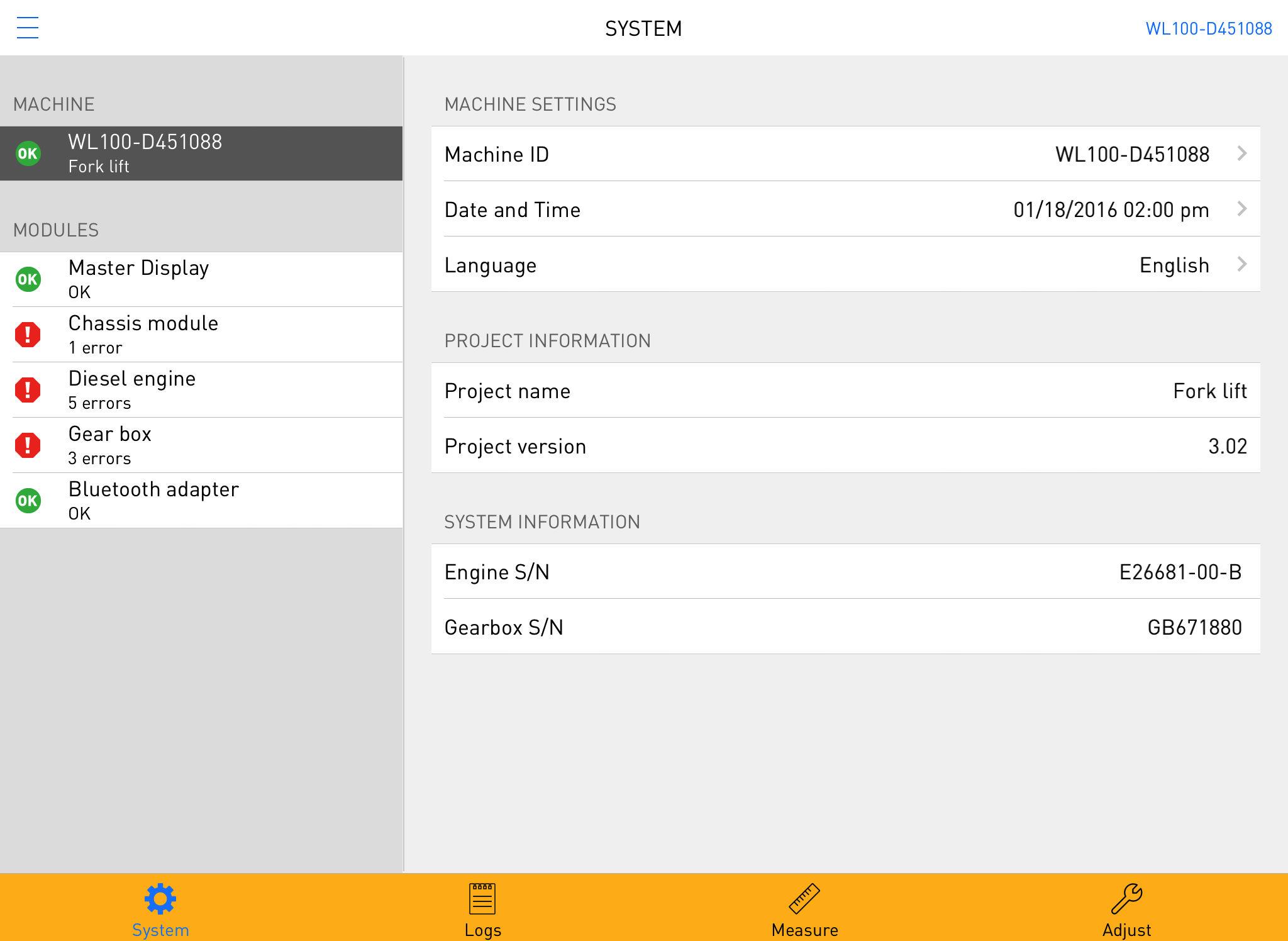Click the Bluetooth adapter OK status icon
Viewport: 1288px width, 941px height.
[28, 501]
